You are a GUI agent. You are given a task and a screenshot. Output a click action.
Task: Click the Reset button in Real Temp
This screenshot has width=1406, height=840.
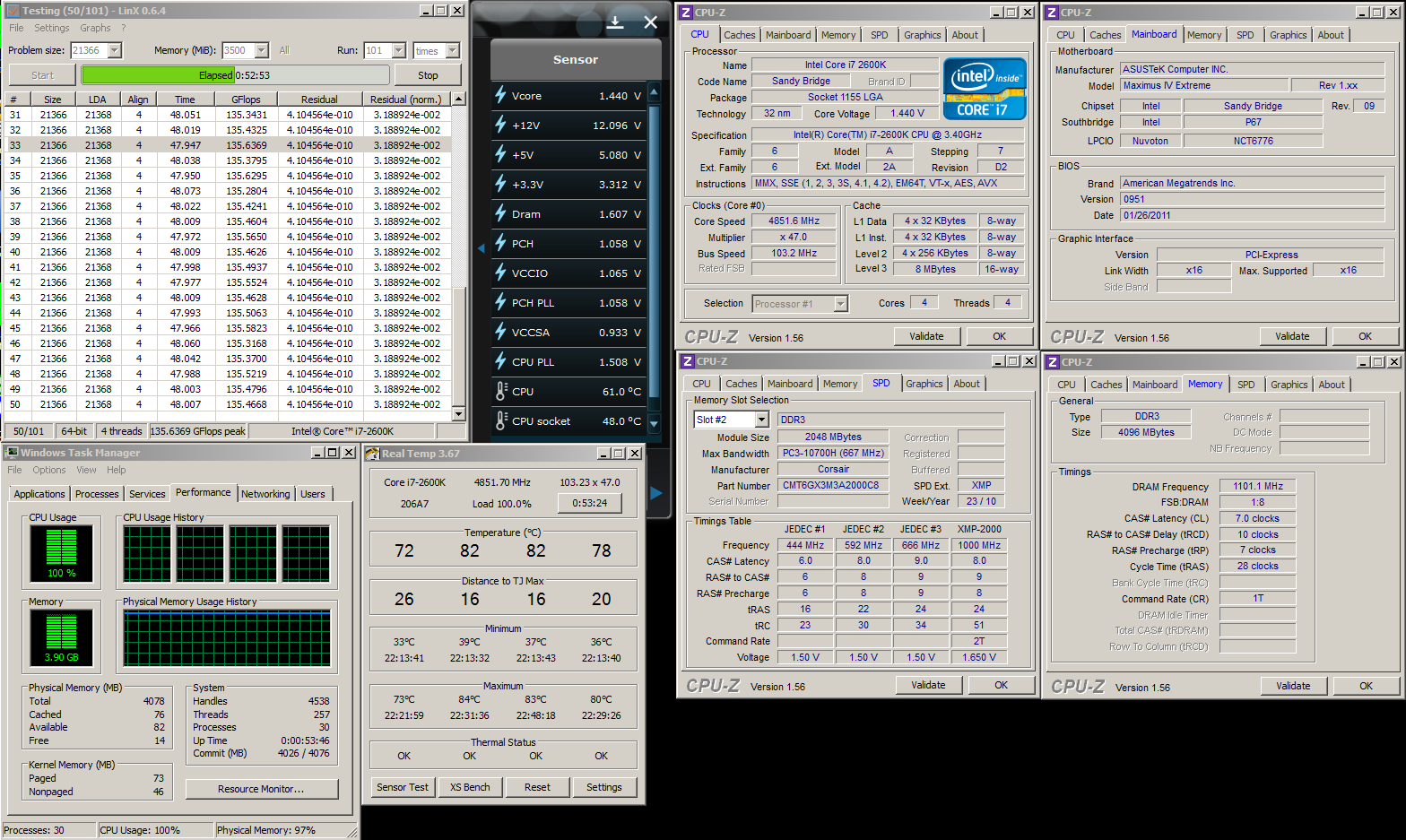[537, 787]
